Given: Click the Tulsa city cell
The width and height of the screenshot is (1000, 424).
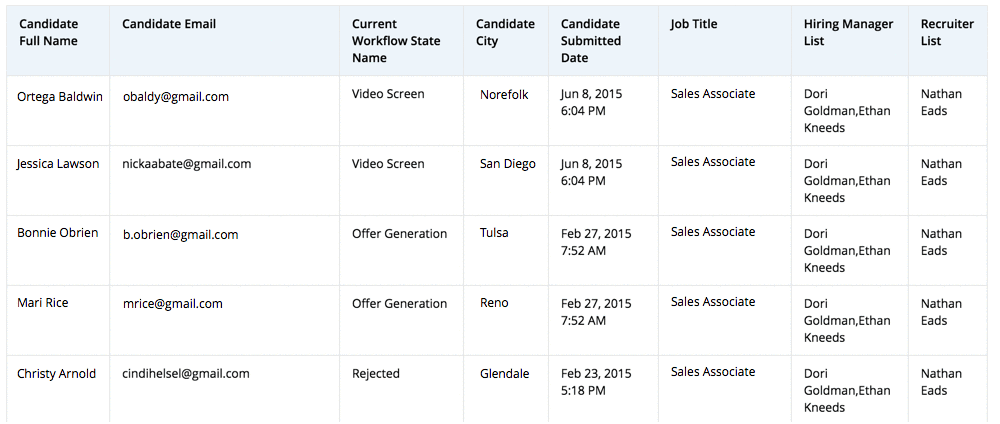Looking at the screenshot, I should pos(494,233).
